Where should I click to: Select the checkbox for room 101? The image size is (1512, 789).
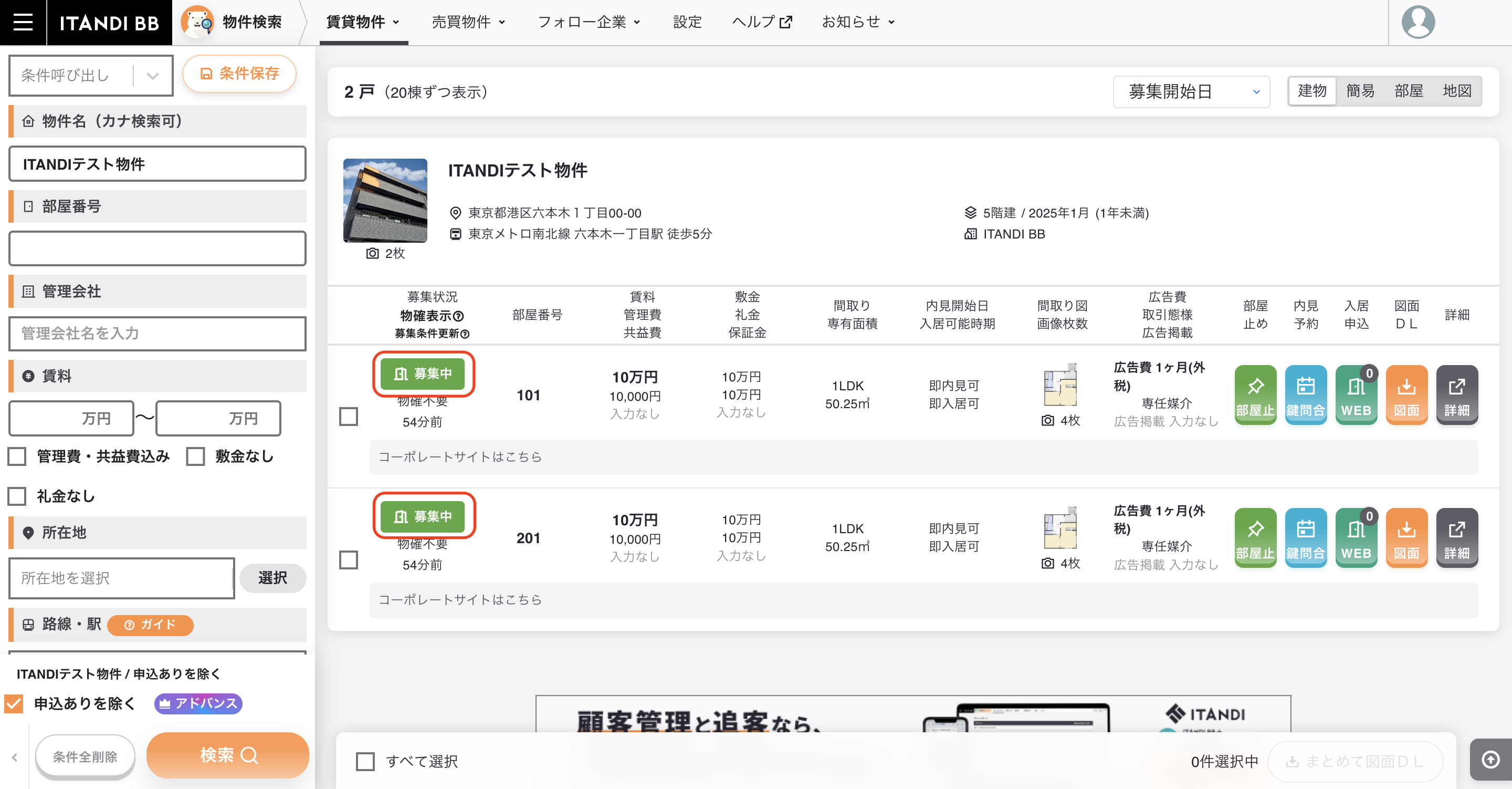(x=349, y=417)
